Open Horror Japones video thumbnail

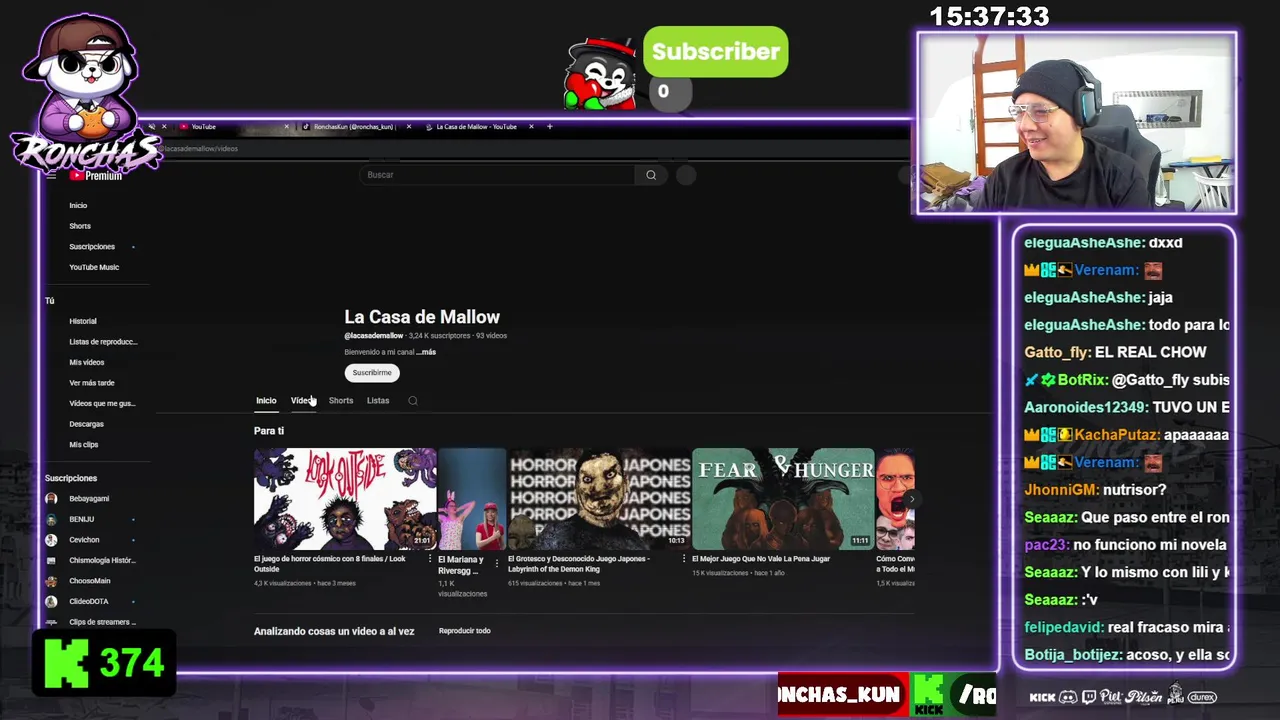coord(599,499)
